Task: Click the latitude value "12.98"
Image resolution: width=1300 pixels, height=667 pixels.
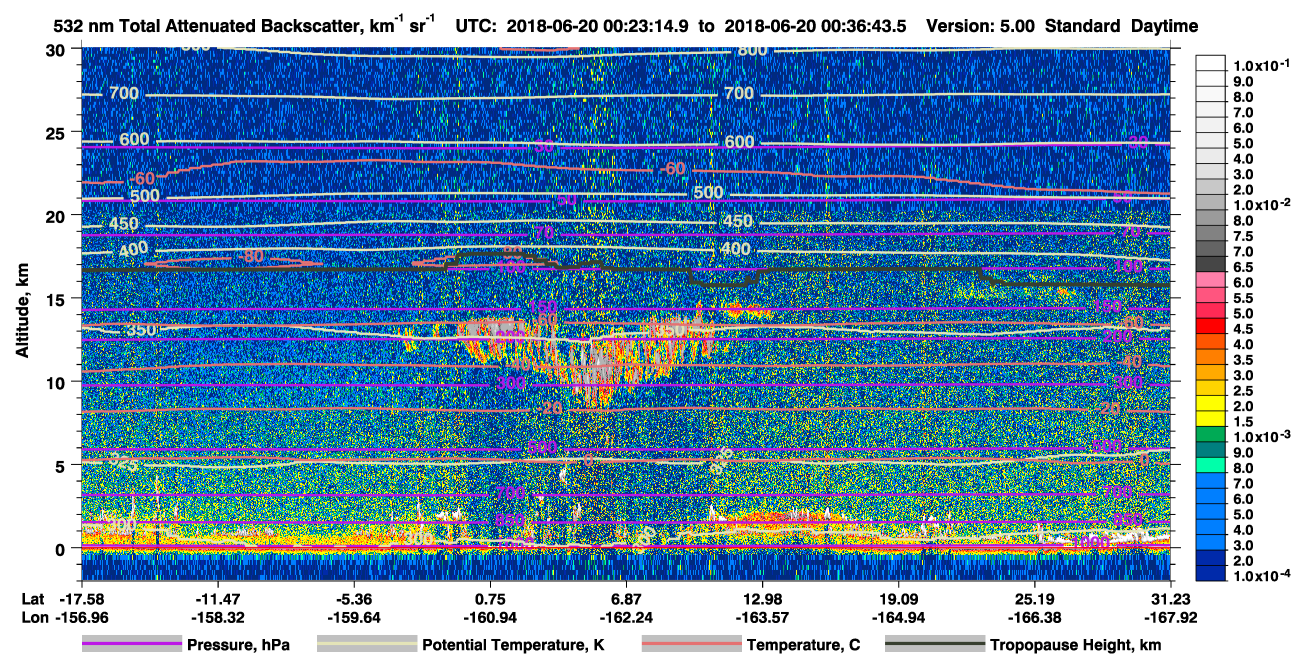Action: (x=762, y=598)
